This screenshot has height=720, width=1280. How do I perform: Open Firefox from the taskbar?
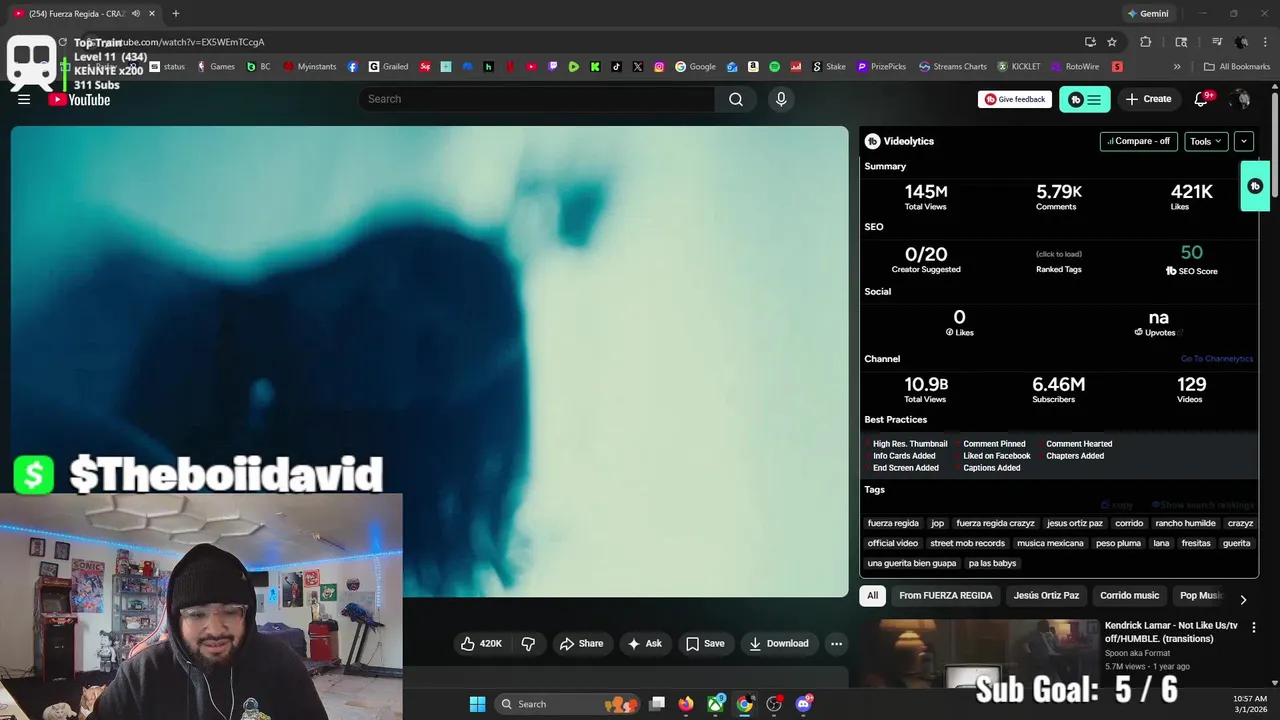[x=685, y=704]
